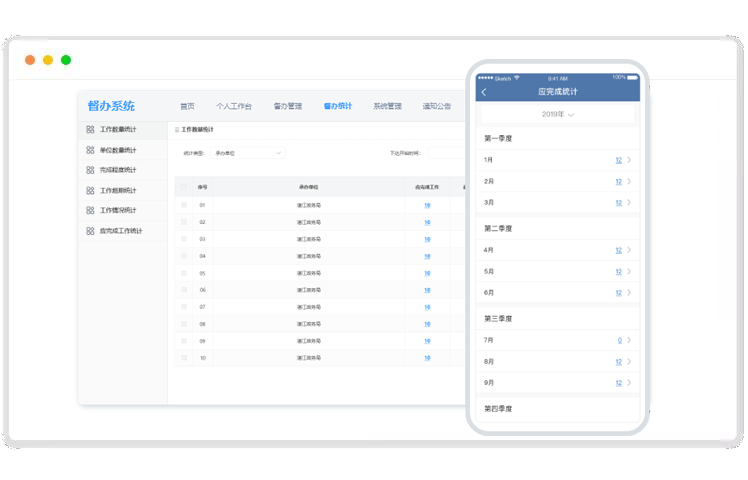Tap the chevron arrow on the 5月 row
The image size is (748, 480).
click(x=629, y=271)
